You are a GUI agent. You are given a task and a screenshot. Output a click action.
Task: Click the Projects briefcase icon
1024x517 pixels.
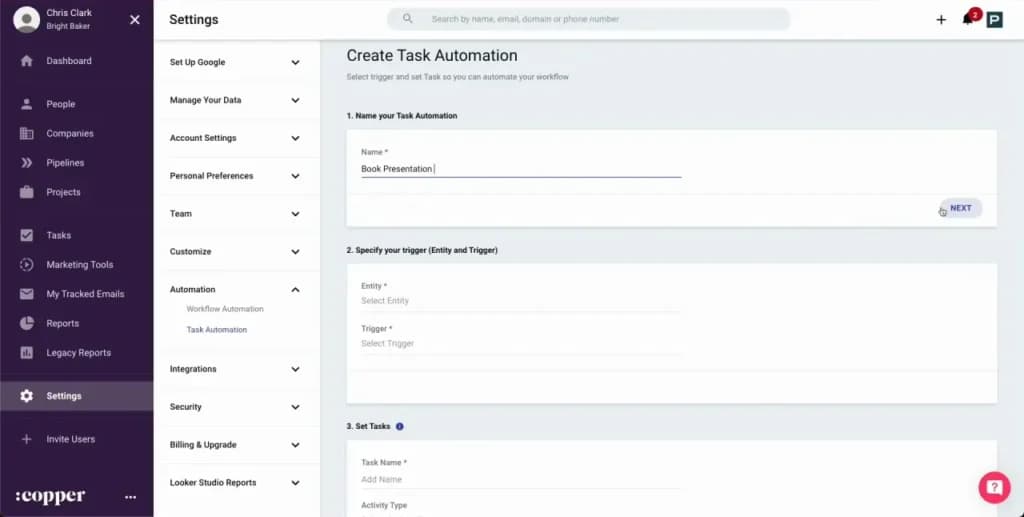coord(26,192)
